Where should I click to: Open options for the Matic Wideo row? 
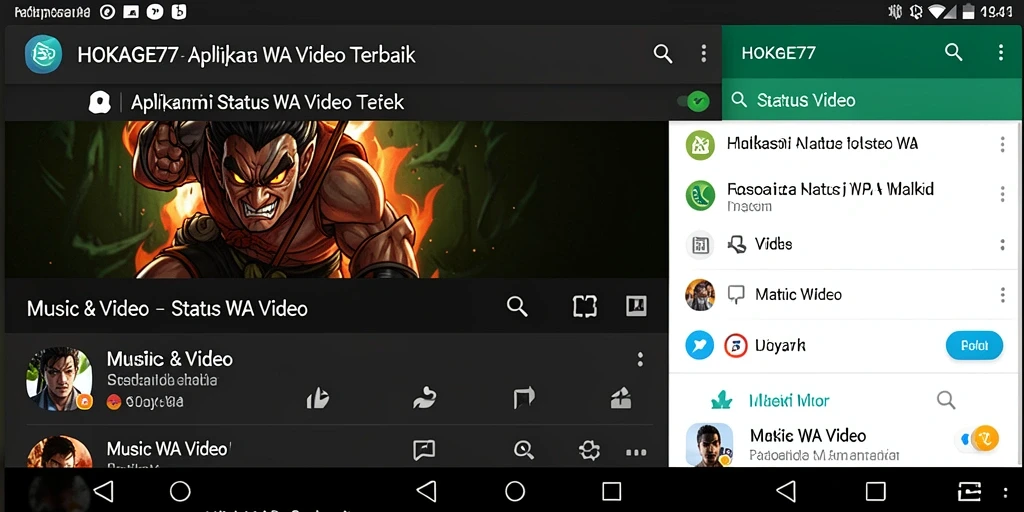[1002, 295]
